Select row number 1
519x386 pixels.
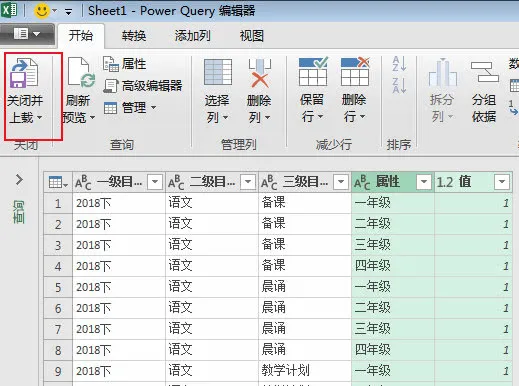tap(58, 203)
